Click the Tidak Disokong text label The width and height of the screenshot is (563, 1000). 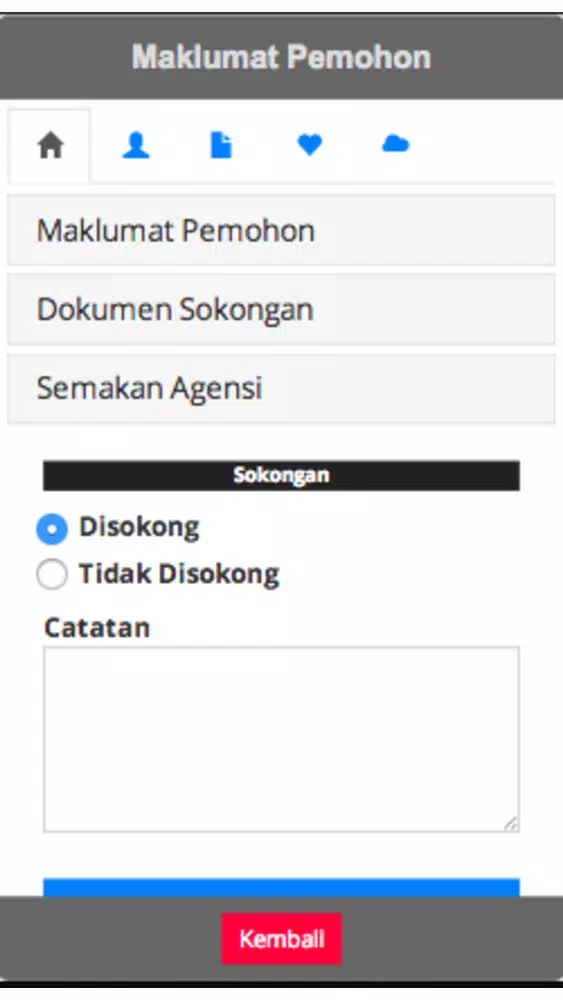coord(179,573)
